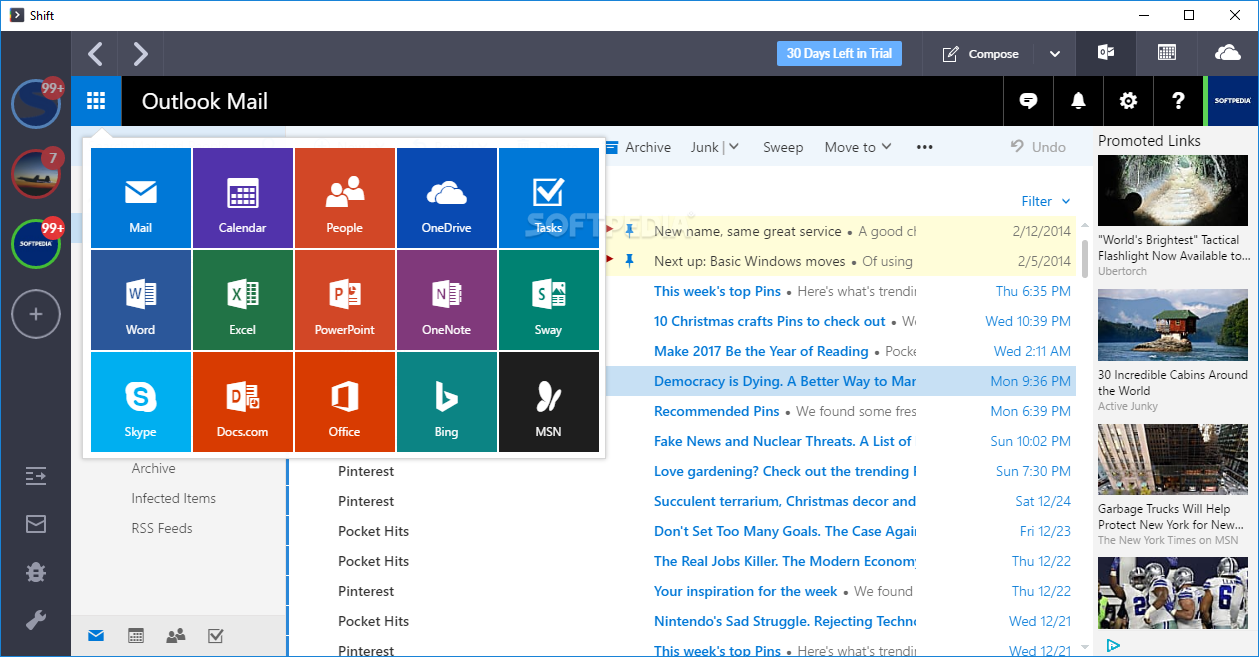The height and width of the screenshot is (657, 1259).
Task: Switch to Calendar tab at bottom
Action: tap(136, 635)
